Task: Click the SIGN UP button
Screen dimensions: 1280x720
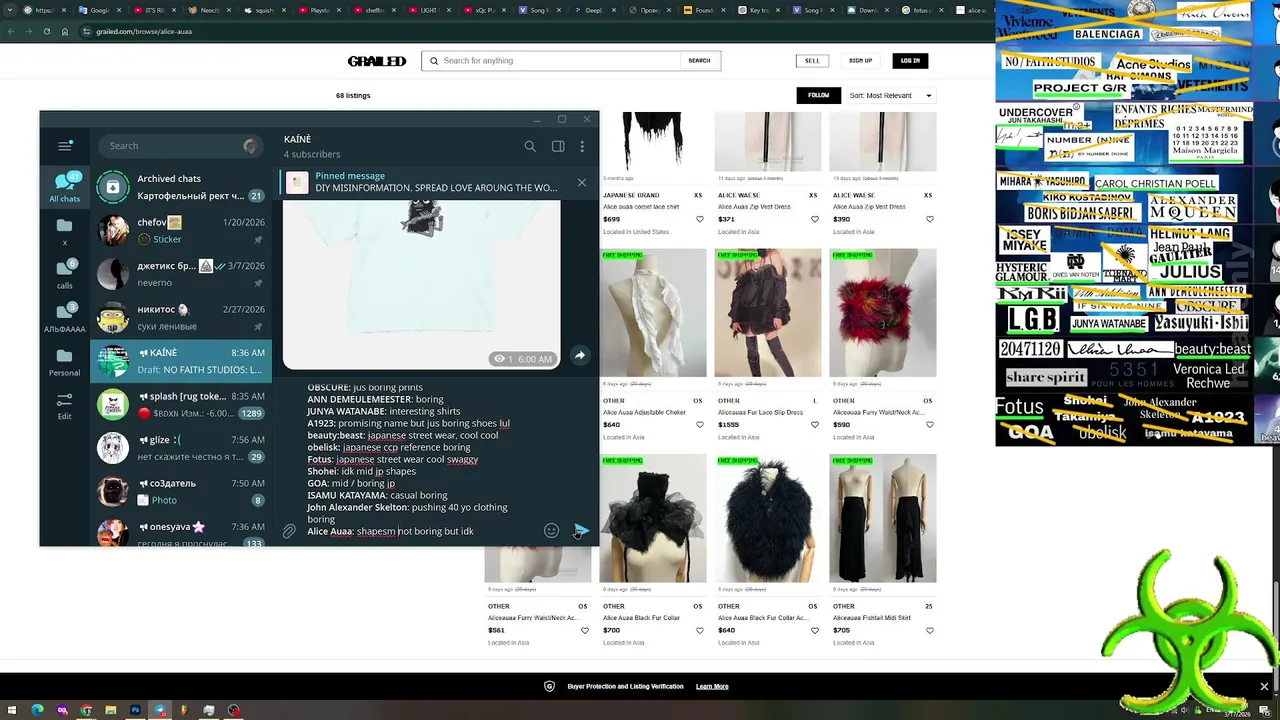Action: click(x=861, y=61)
